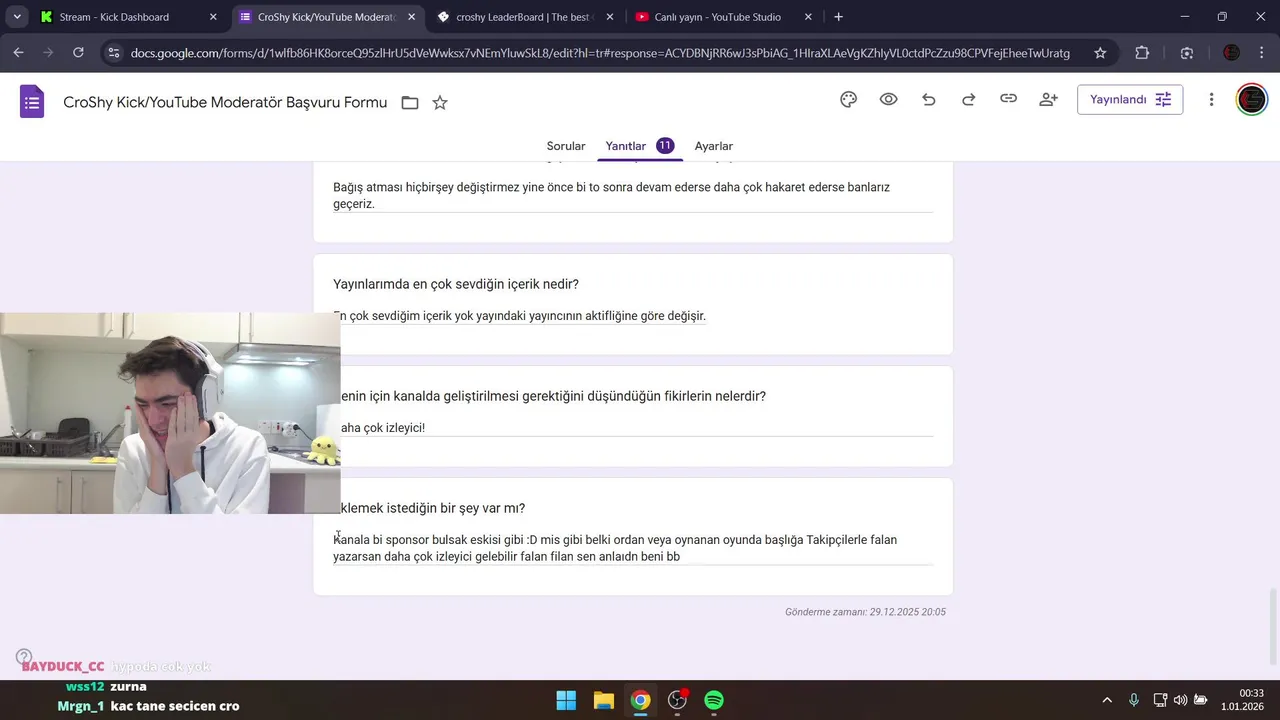The width and height of the screenshot is (1280, 720).
Task: Open the theme customization palette
Action: point(849,99)
